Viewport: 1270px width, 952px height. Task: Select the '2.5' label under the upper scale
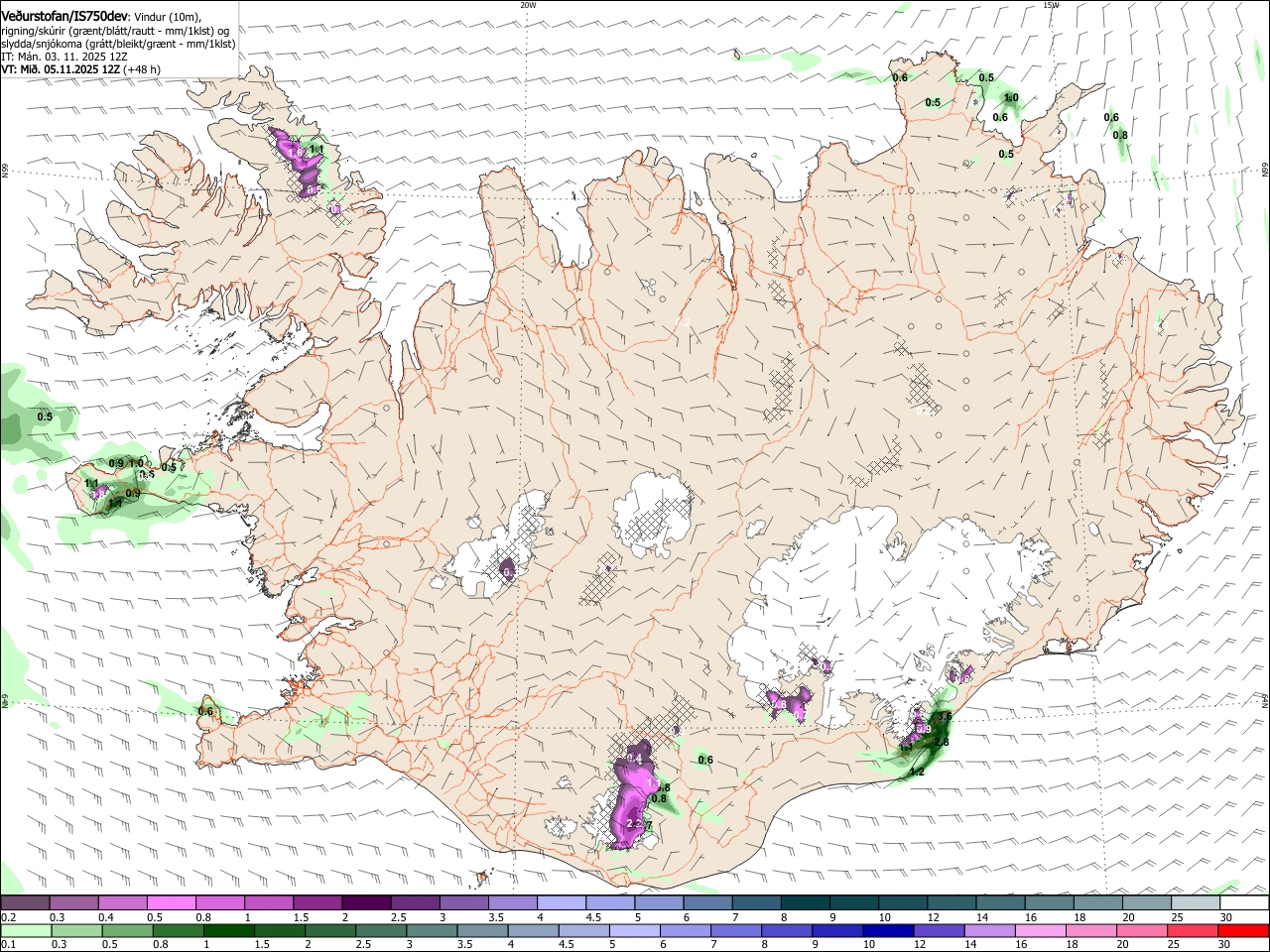coord(398,917)
